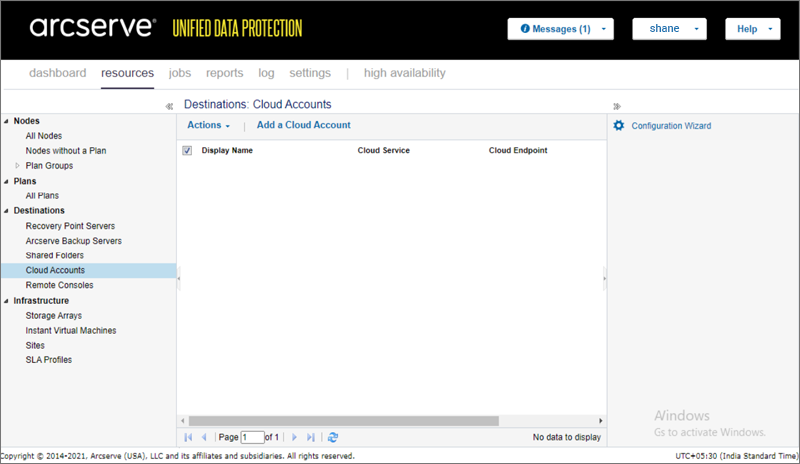
Task: Click the left splitter handle beside Cloud Accounts
Action: point(179,279)
